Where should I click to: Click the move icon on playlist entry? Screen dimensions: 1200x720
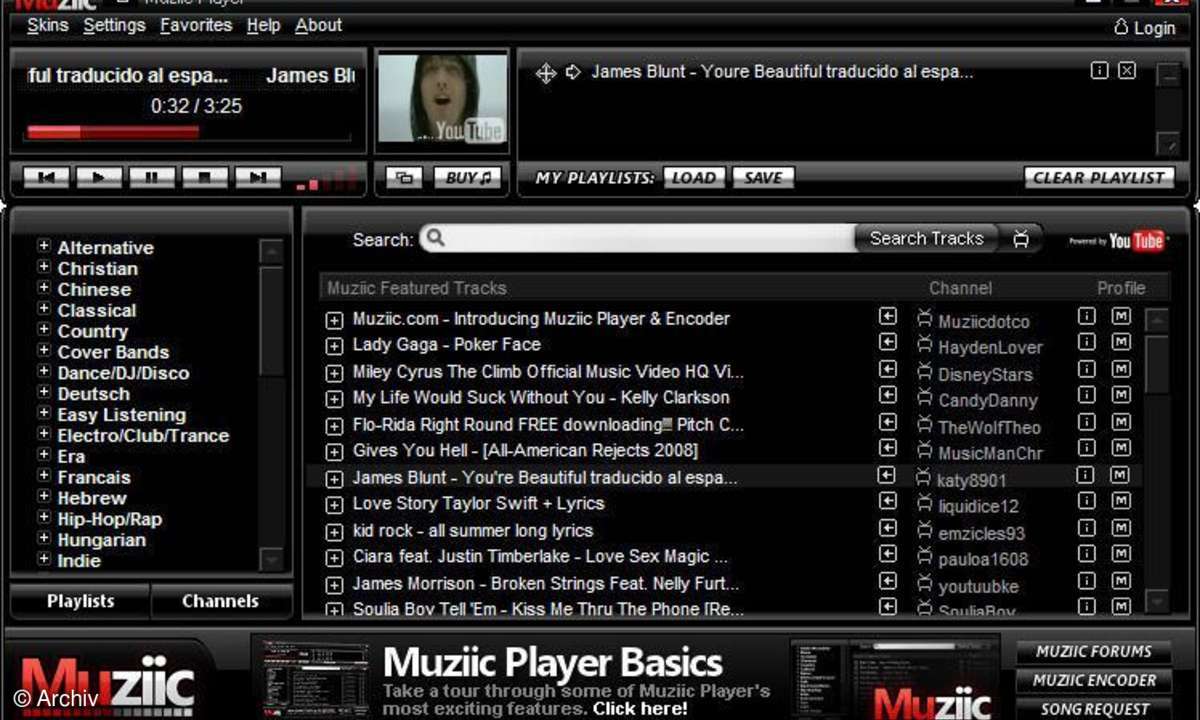546,73
